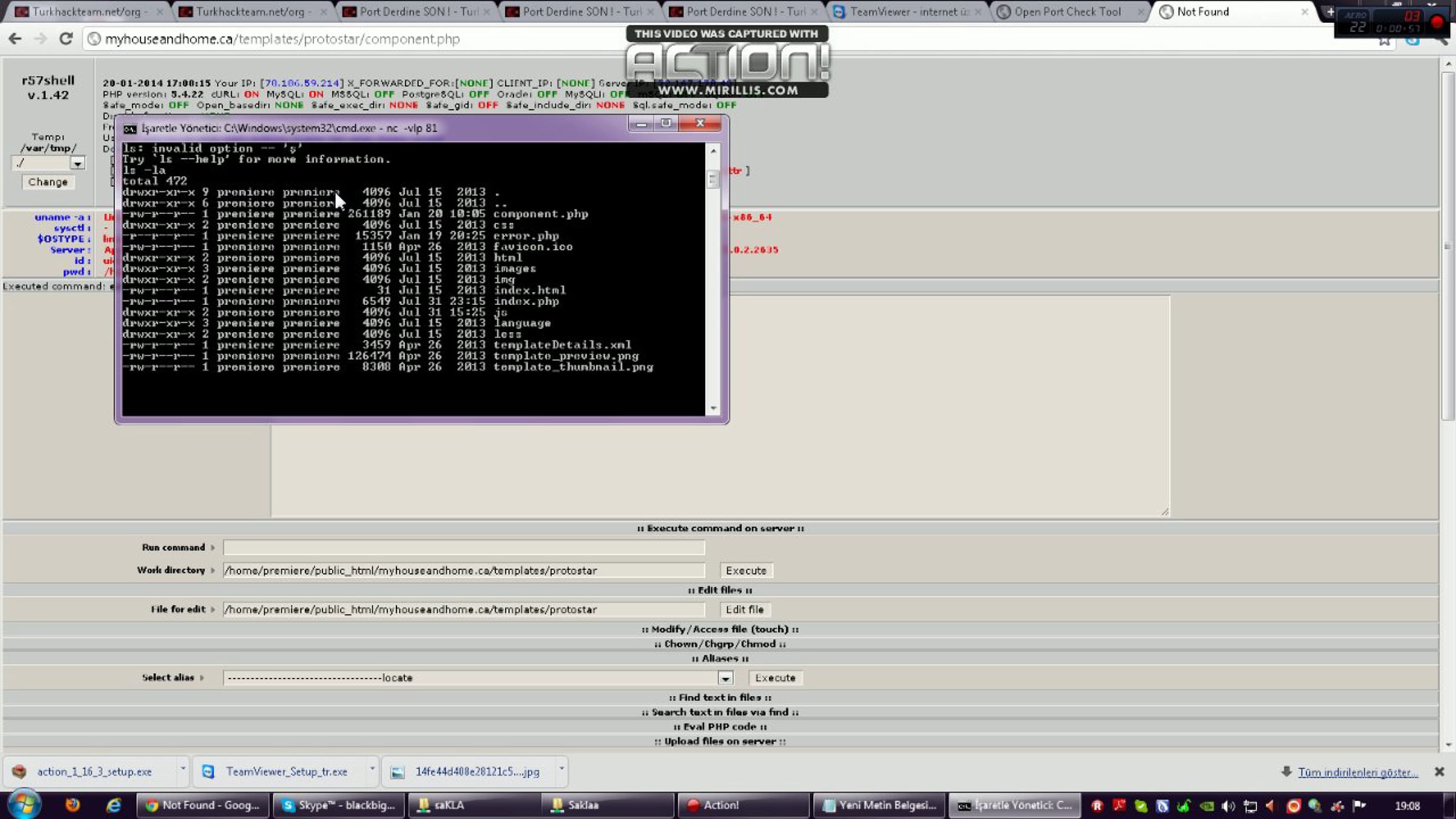The height and width of the screenshot is (819, 1456).
Task: Close the downloads bar
Action: (1440, 772)
